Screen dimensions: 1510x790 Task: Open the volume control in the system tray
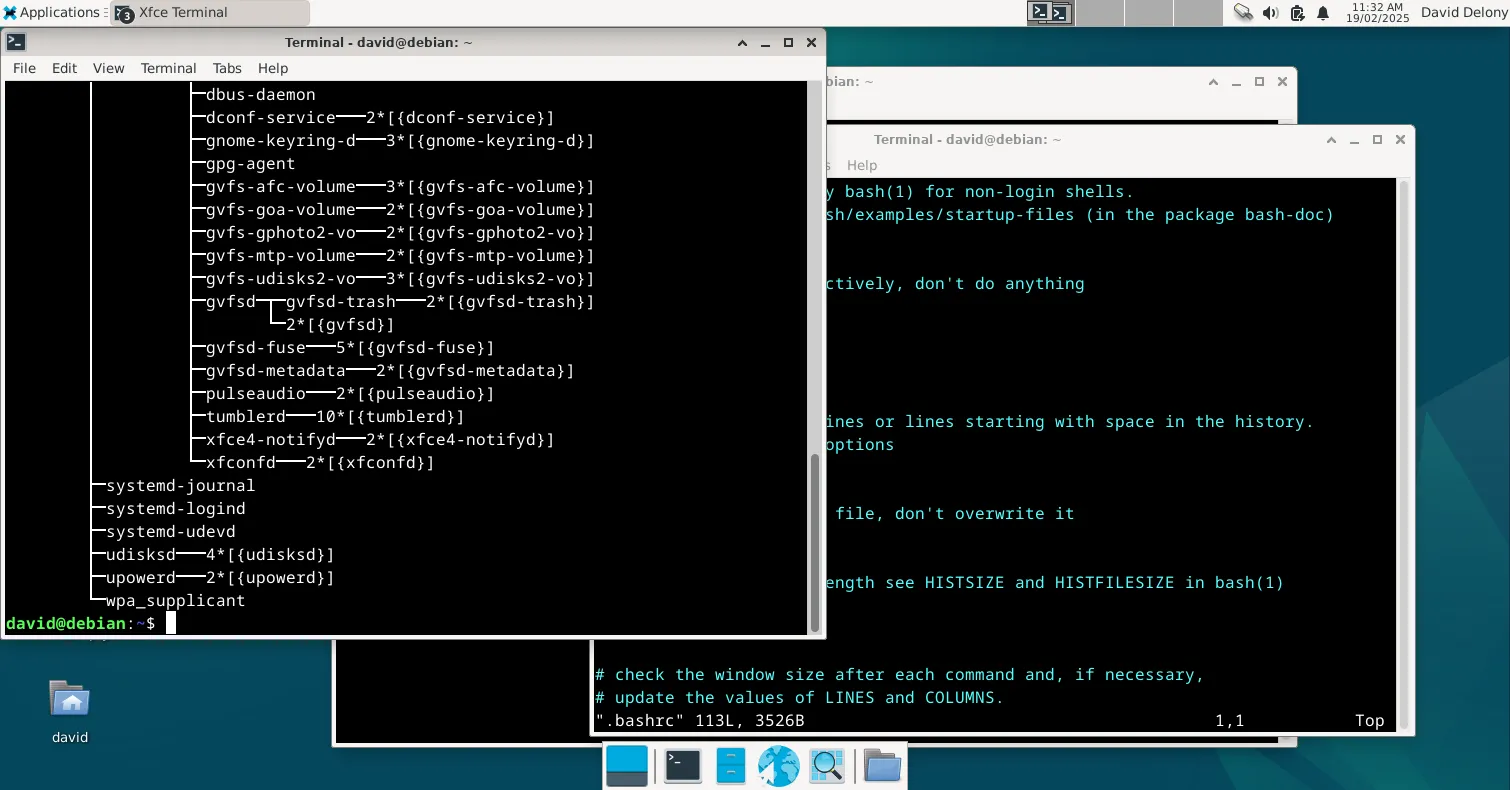pos(1269,13)
